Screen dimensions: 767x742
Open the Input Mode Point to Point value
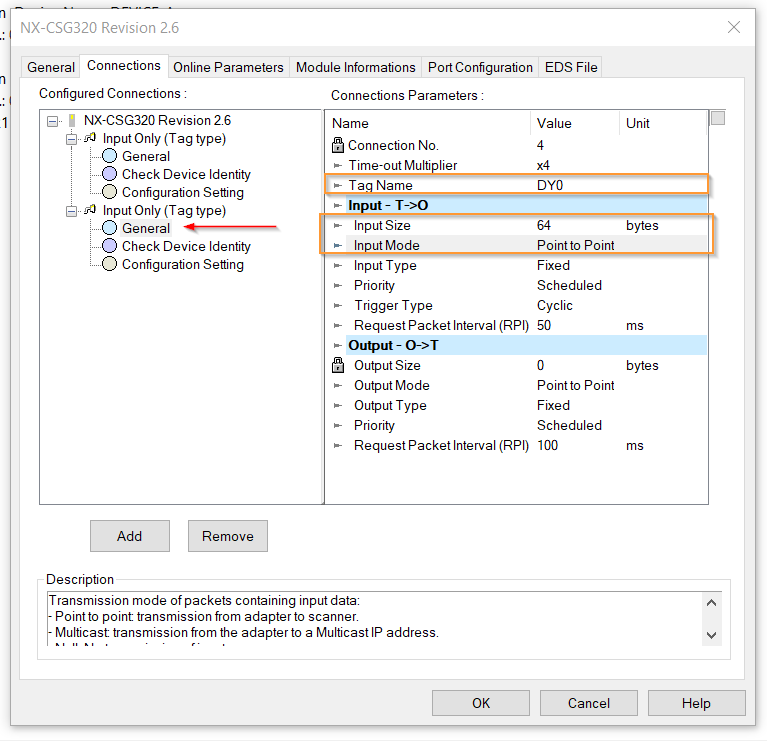pyautogui.click(x=575, y=246)
